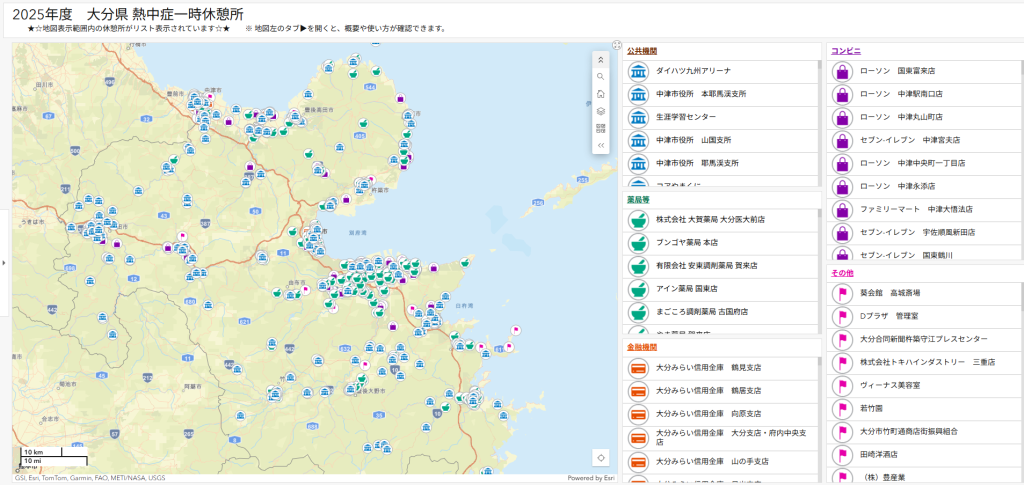Select セブン-イレブン 国東鶴川 row

point(925,254)
